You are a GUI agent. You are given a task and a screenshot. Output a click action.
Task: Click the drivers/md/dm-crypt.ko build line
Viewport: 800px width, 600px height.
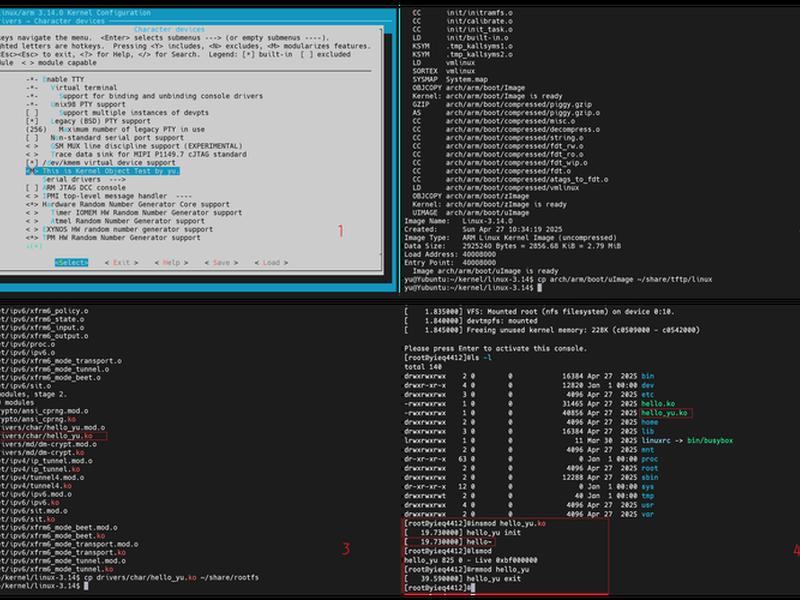pyautogui.click(x=42, y=453)
